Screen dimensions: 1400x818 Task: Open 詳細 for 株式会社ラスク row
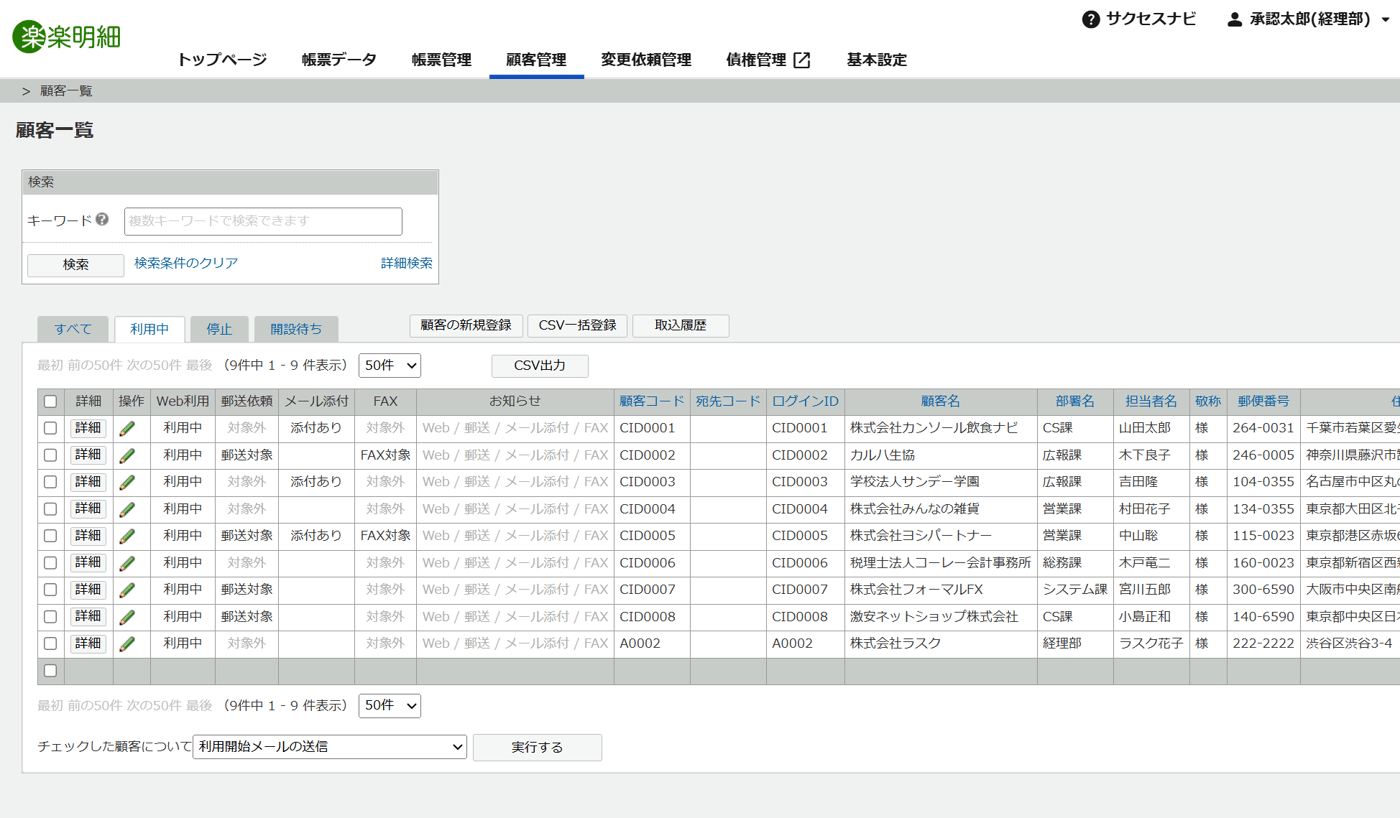click(89, 644)
